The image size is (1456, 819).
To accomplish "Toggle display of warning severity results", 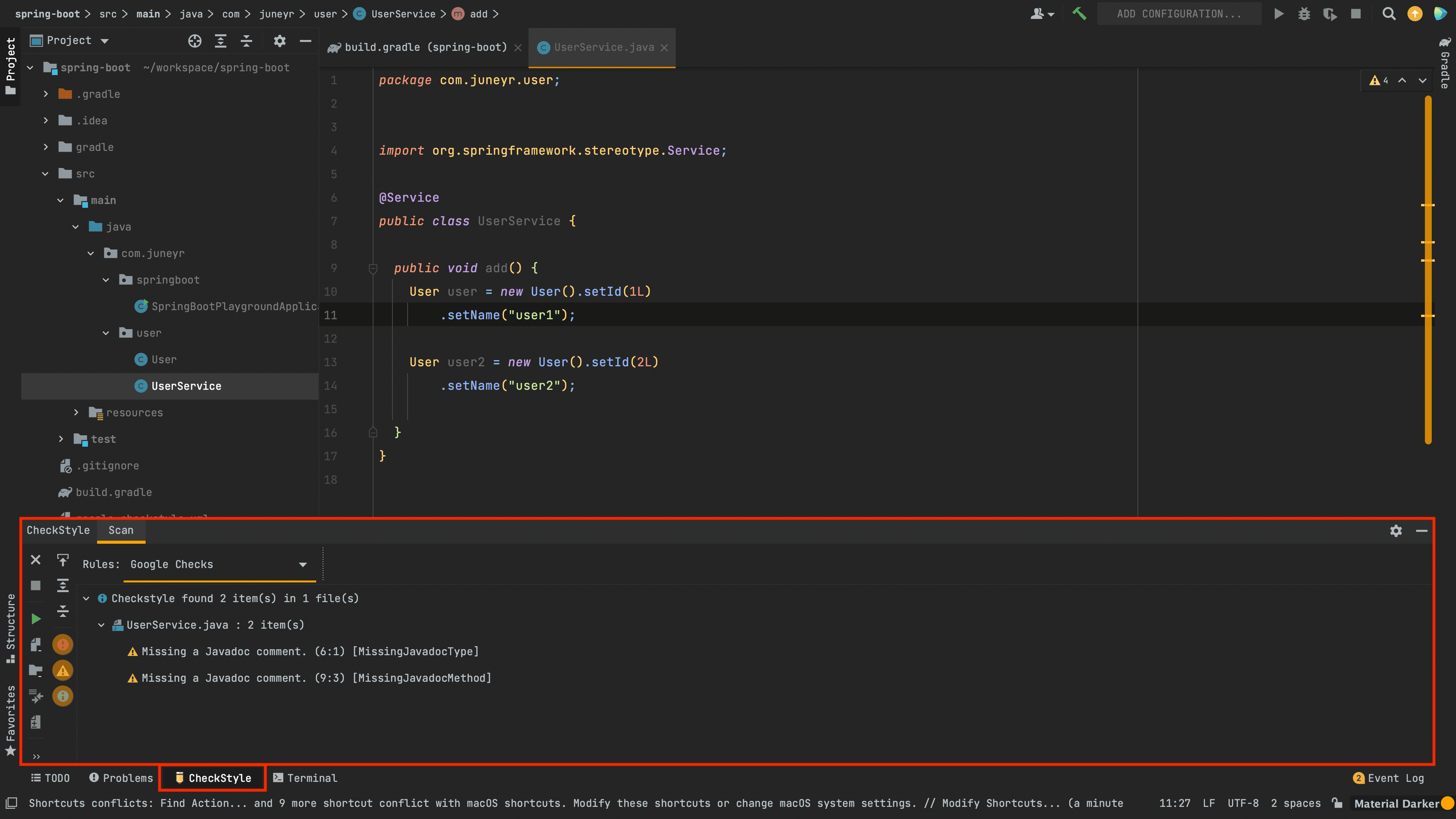I will coord(63,670).
